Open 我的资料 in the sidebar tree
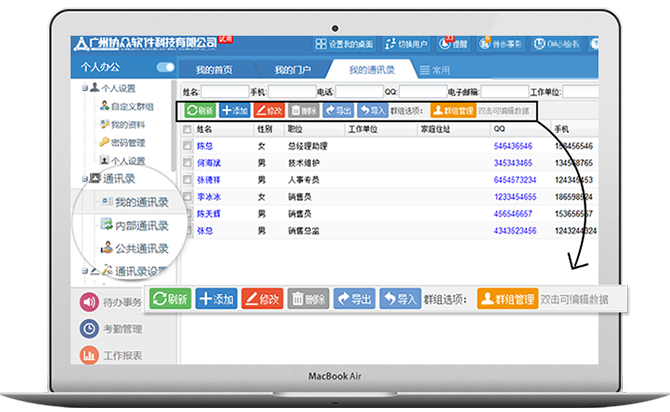 point(123,124)
